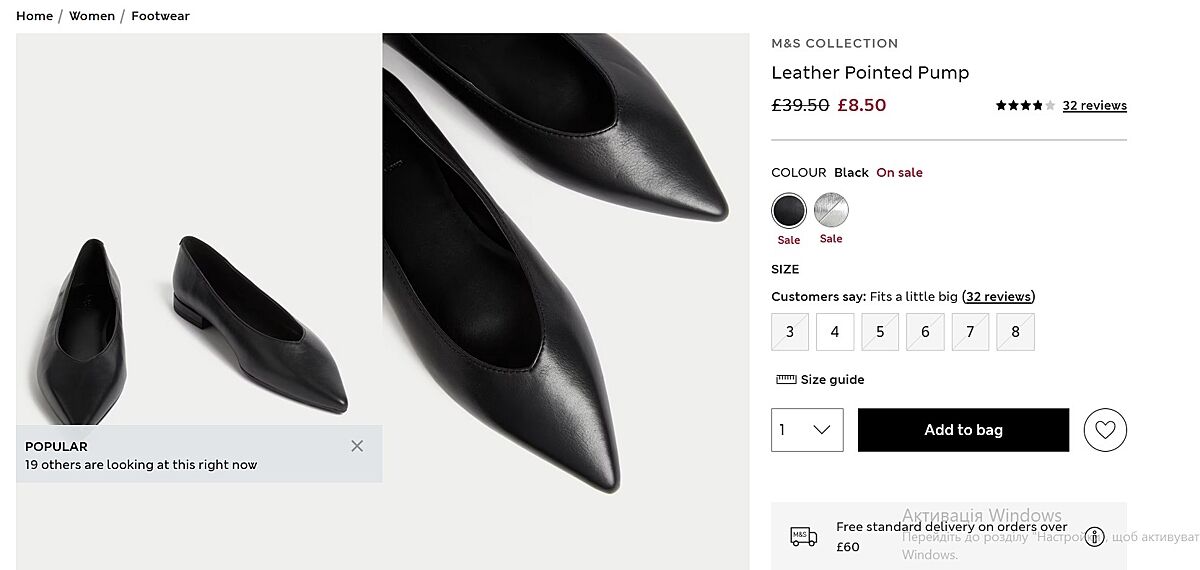
Task: Open the Size guide link
Action: coord(832,380)
